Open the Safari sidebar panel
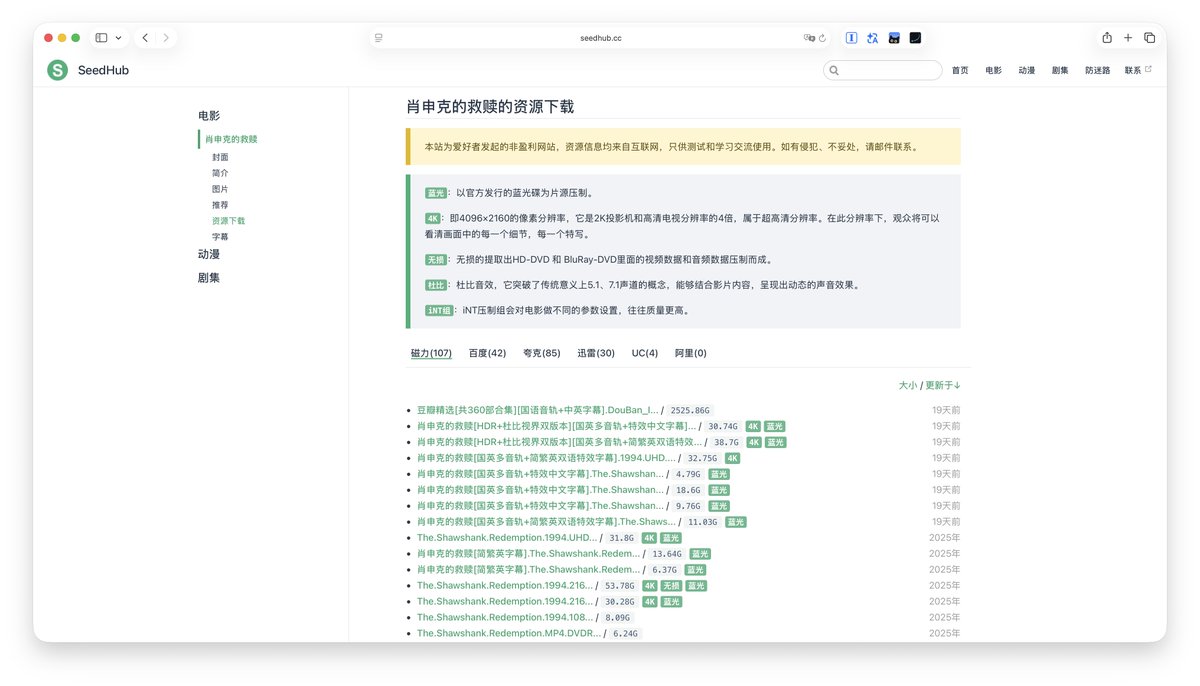 [101, 38]
